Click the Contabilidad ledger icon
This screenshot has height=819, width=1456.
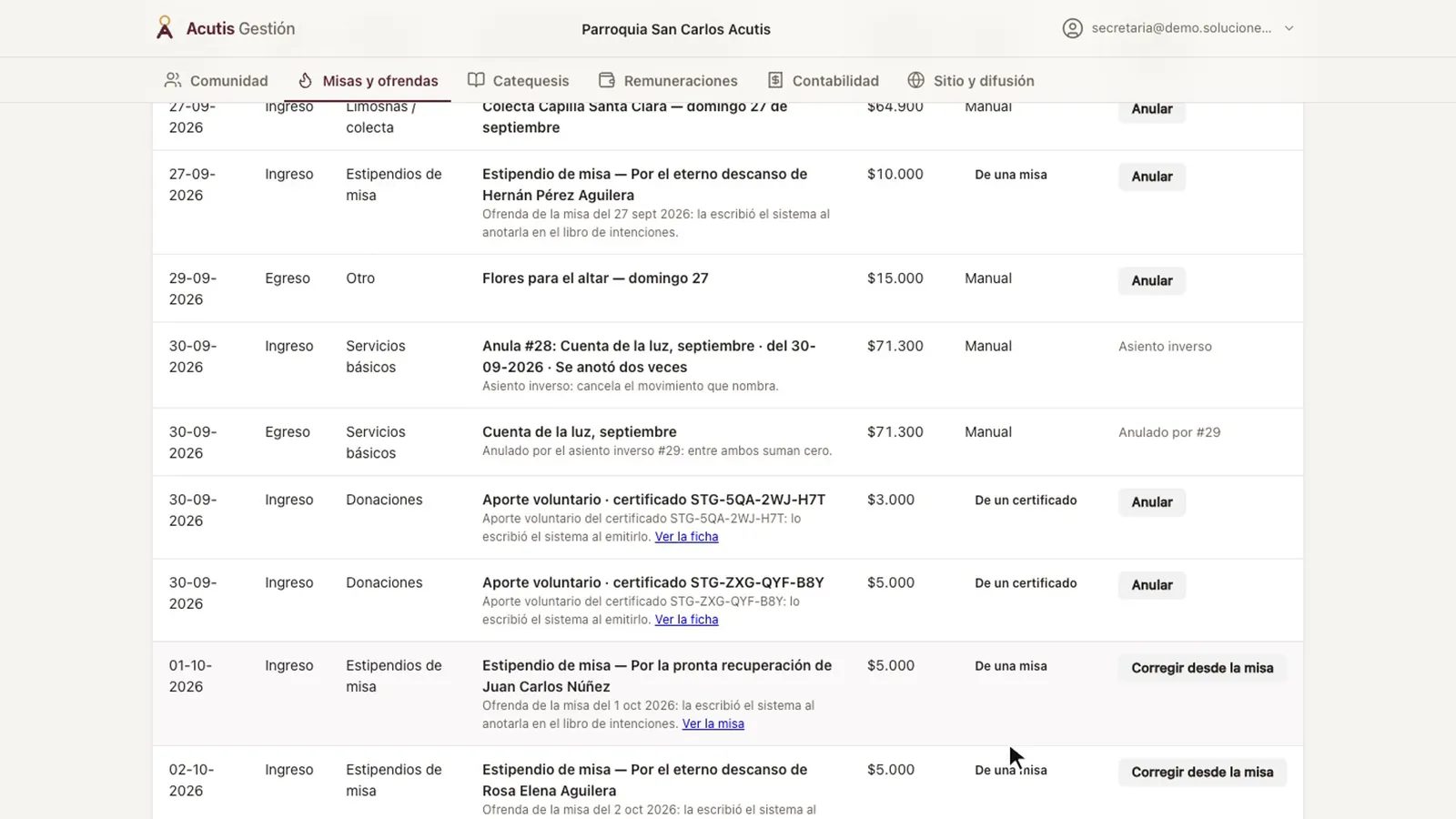775,80
